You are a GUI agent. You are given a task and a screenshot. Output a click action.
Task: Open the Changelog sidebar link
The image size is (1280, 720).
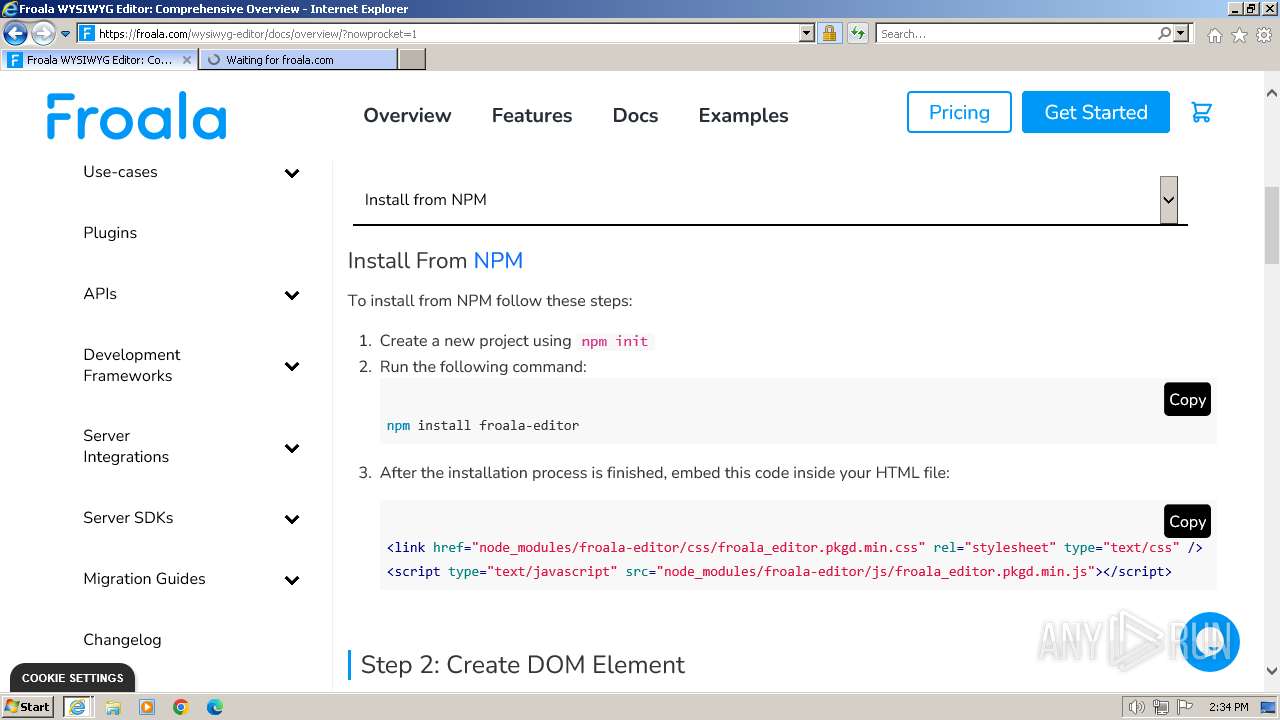(x=122, y=640)
